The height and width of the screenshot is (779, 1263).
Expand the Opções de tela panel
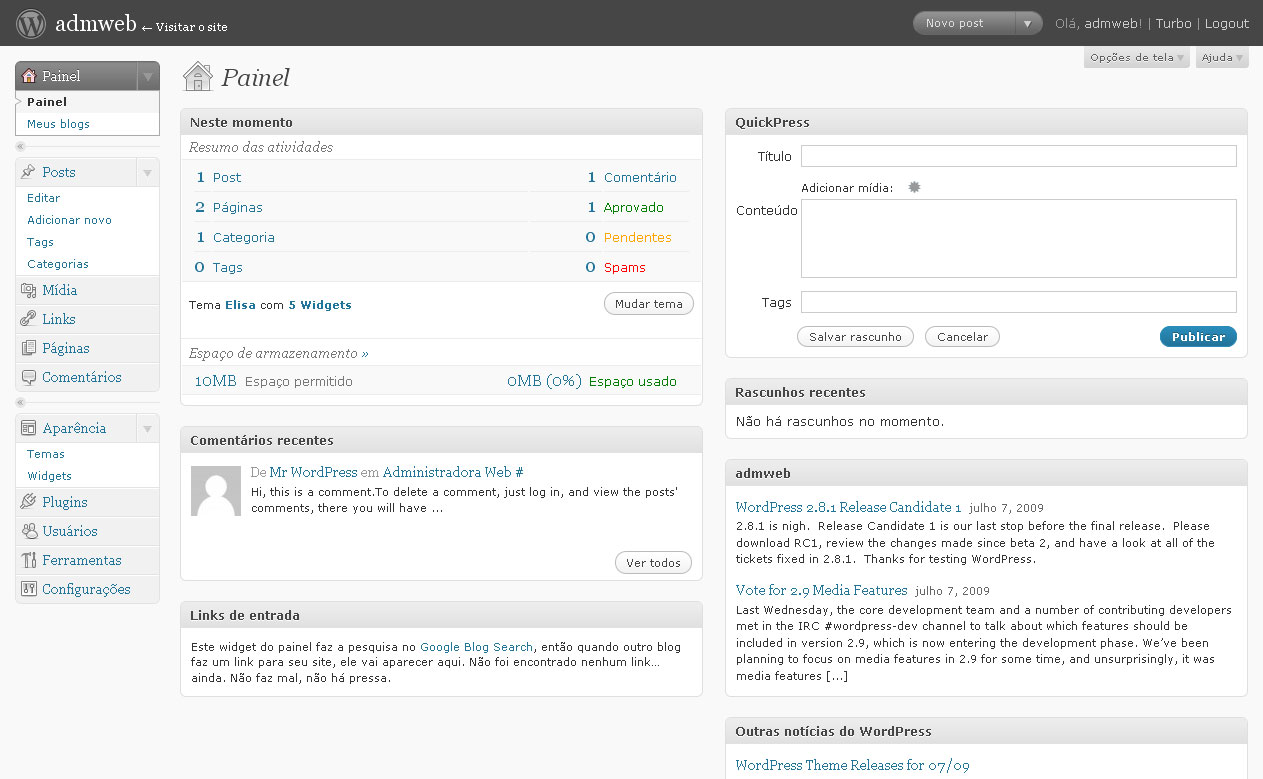[x=1137, y=58]
